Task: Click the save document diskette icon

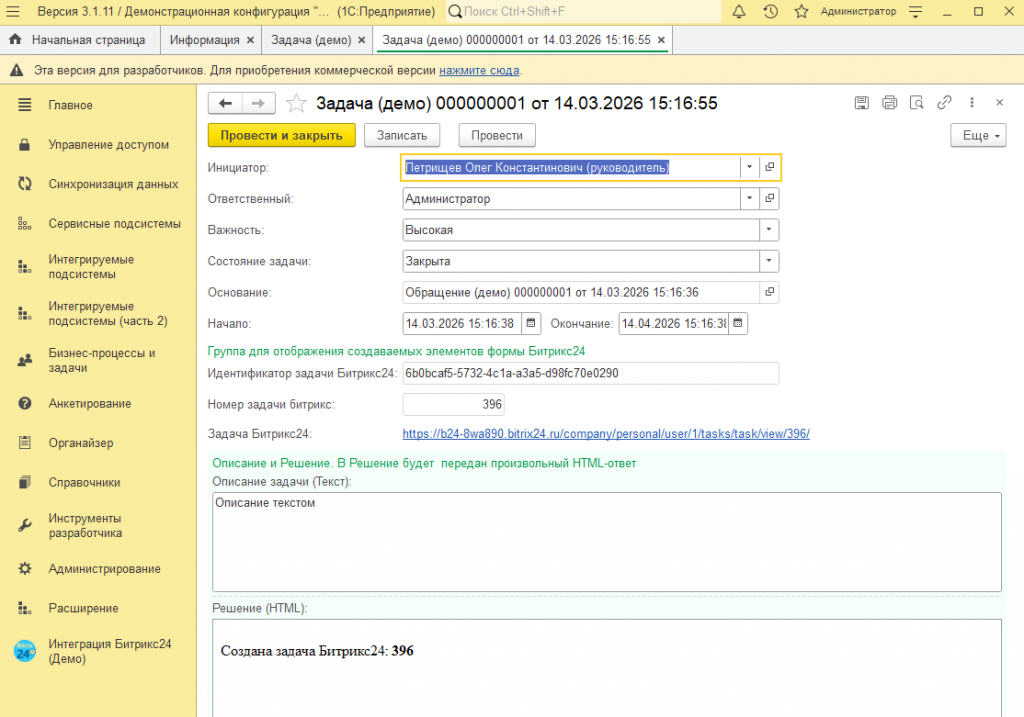Action: click(862, 103)
